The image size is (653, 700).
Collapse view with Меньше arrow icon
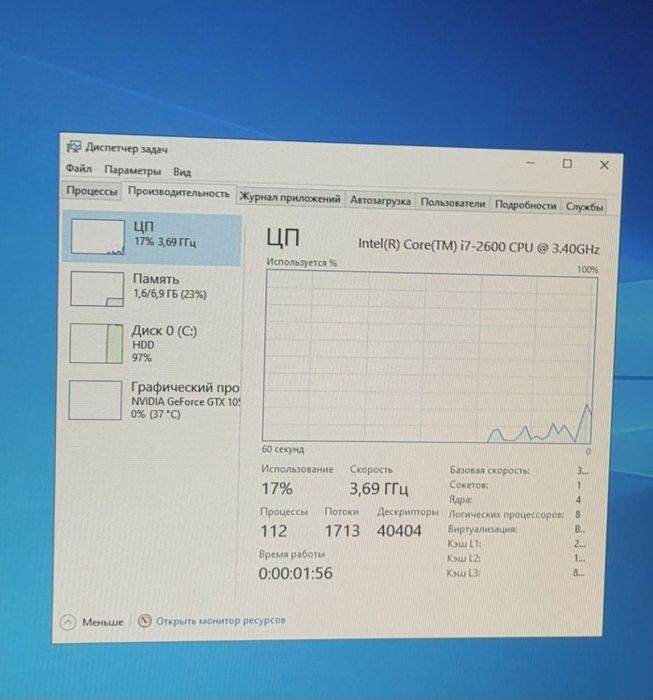point(68,622)
